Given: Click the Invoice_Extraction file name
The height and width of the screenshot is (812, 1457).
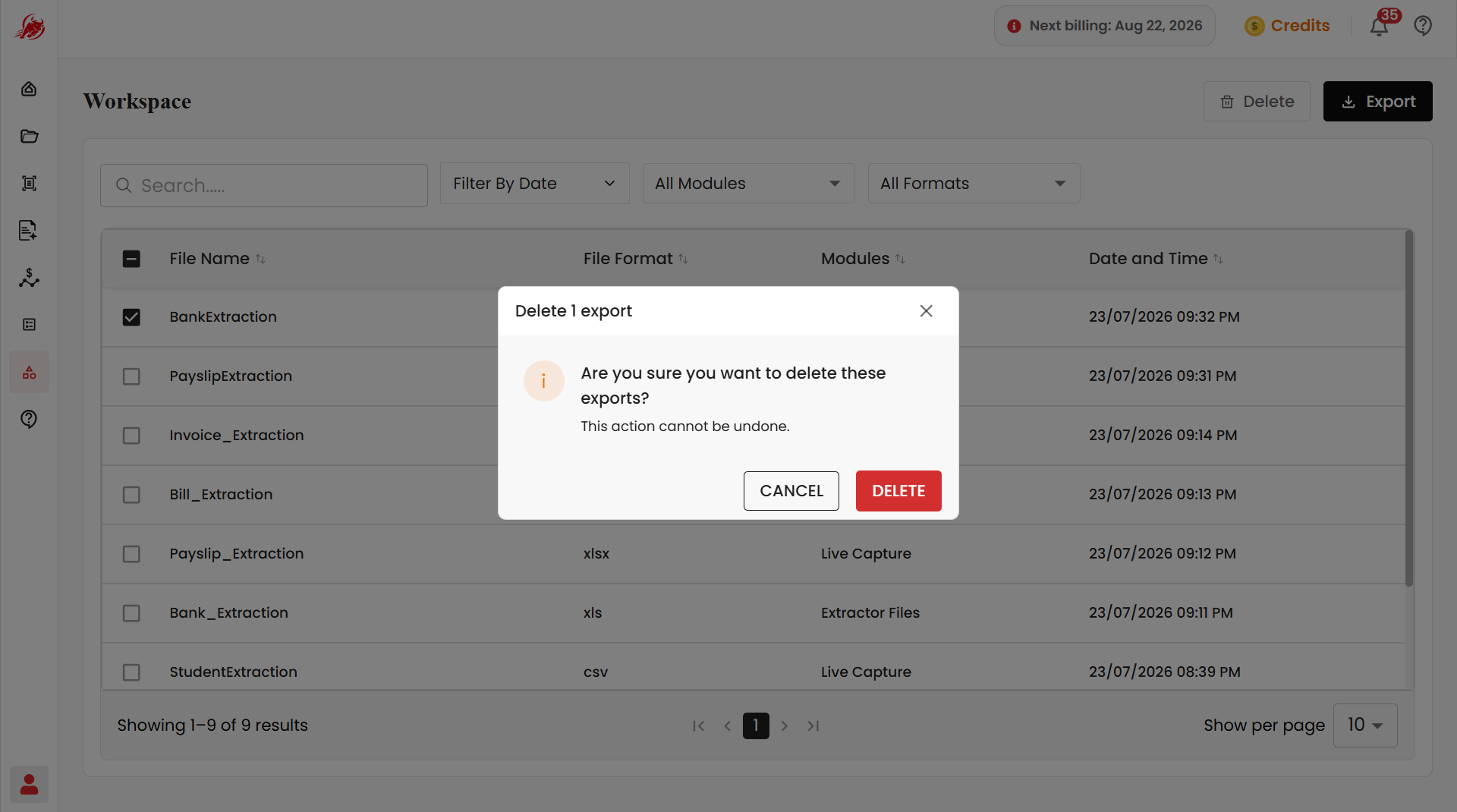Looking at the screenshot, I should point(237,436).
